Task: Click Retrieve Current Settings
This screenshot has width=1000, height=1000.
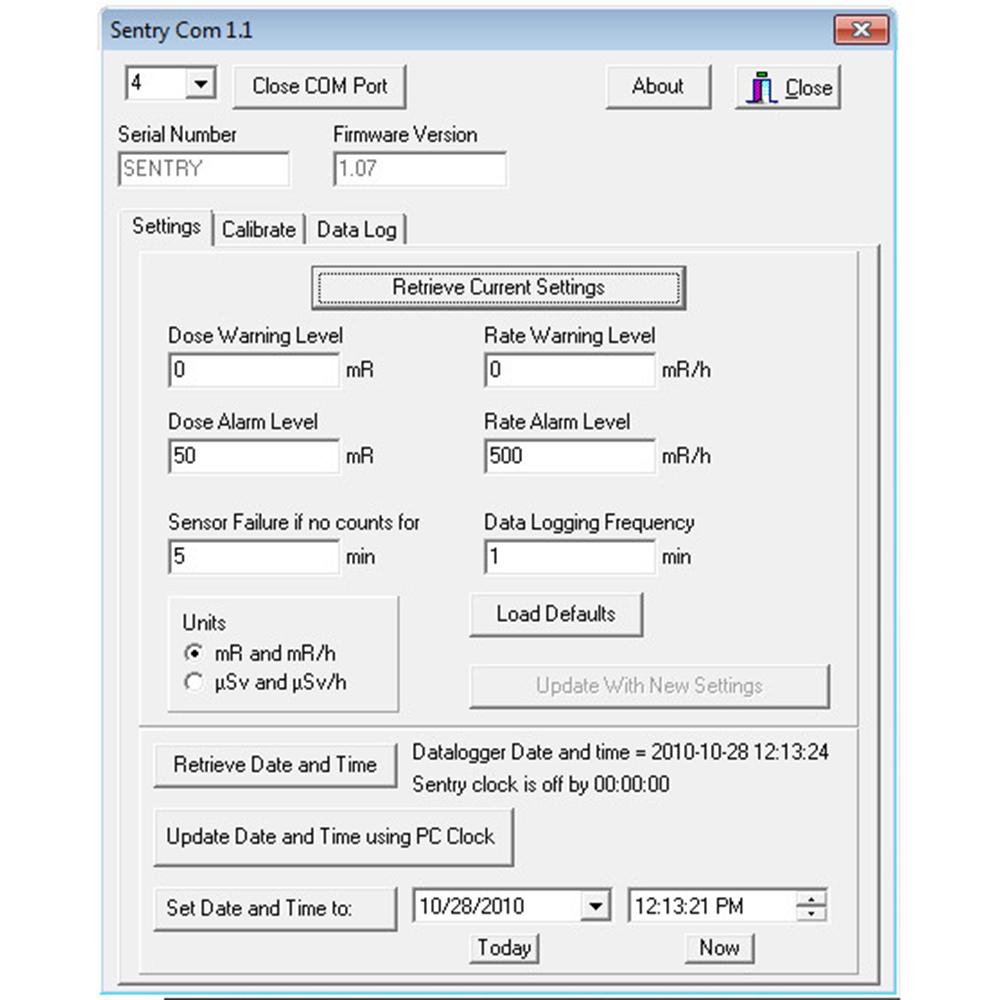Action: (499, 288)
